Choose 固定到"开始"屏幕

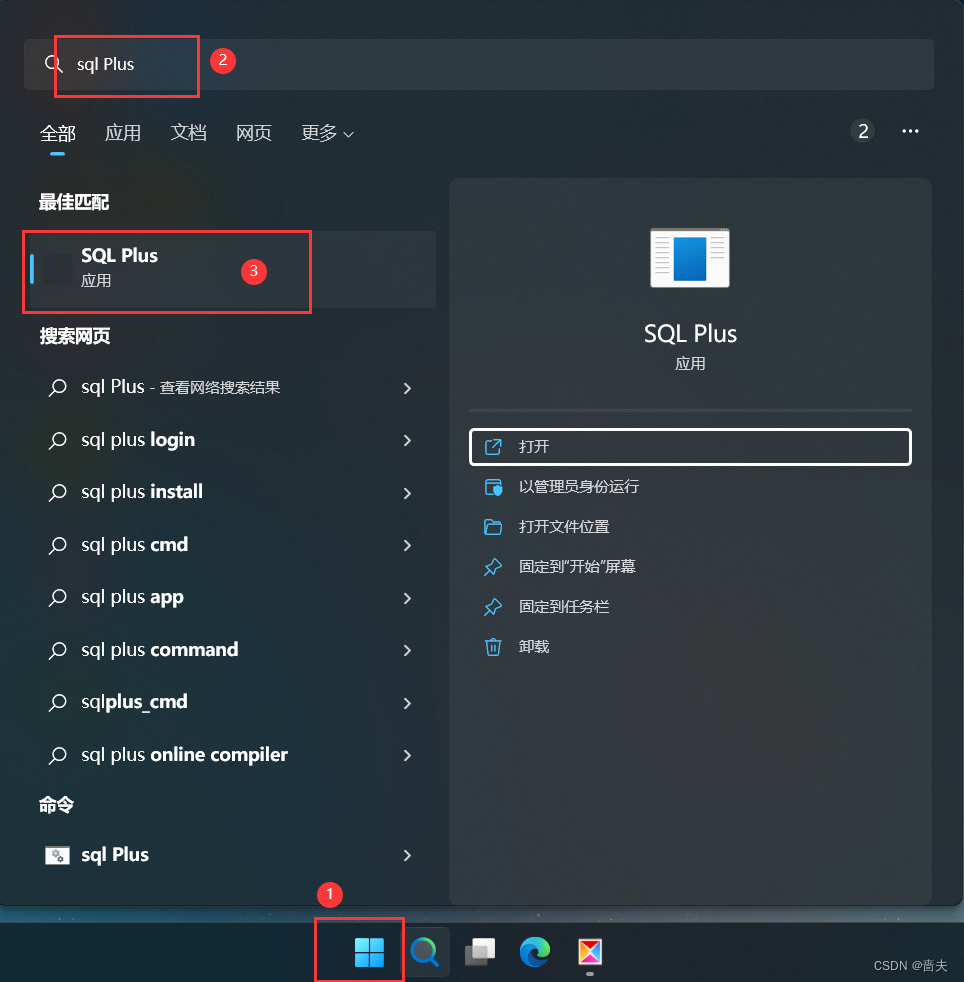pos(690,567)
